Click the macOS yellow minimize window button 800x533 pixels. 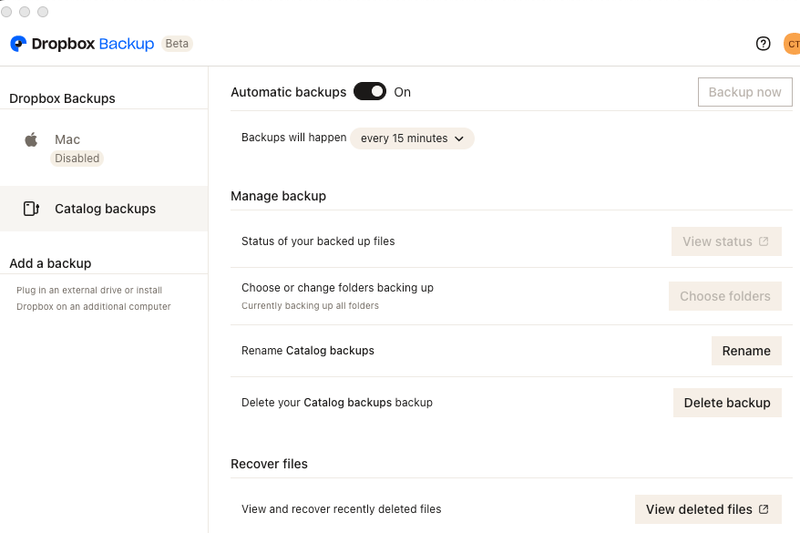tap(25, 12)
